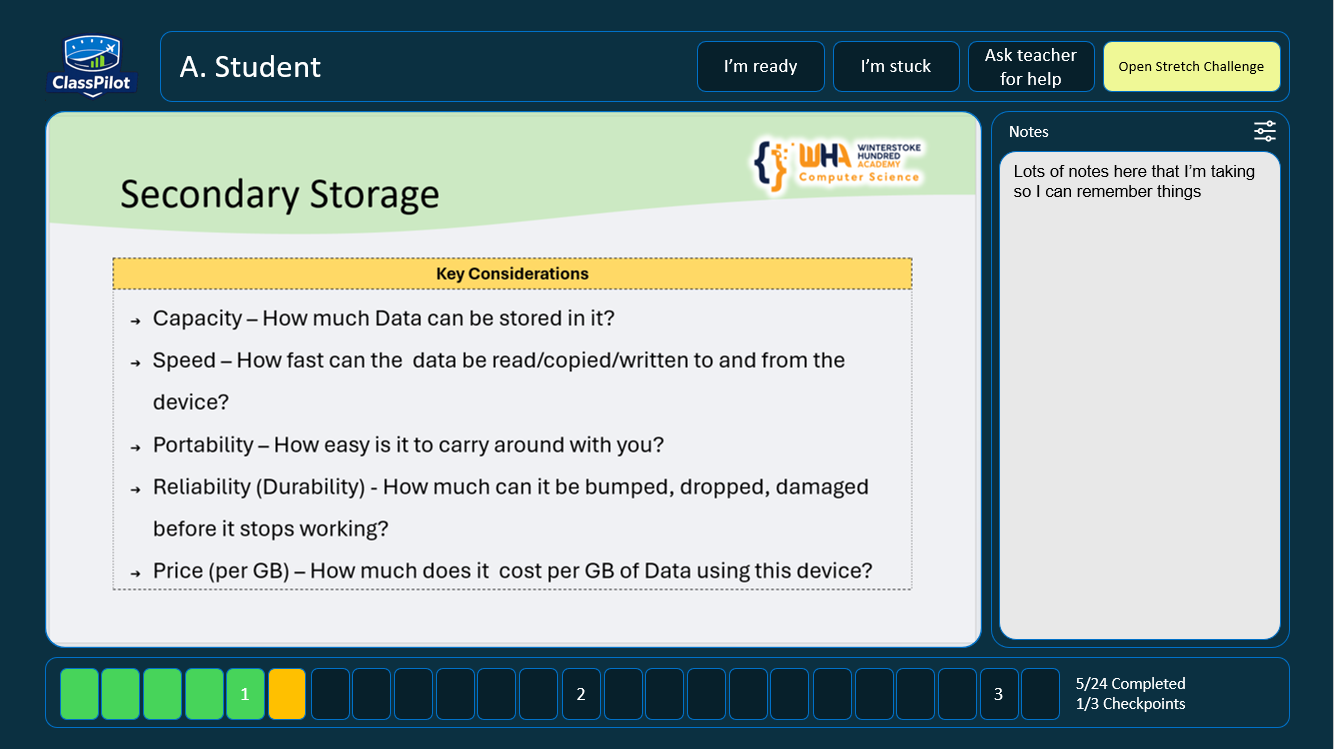Open the Stretch Challenge
This screenshot has width=1334, height=749.
[x=1191, y=67]
